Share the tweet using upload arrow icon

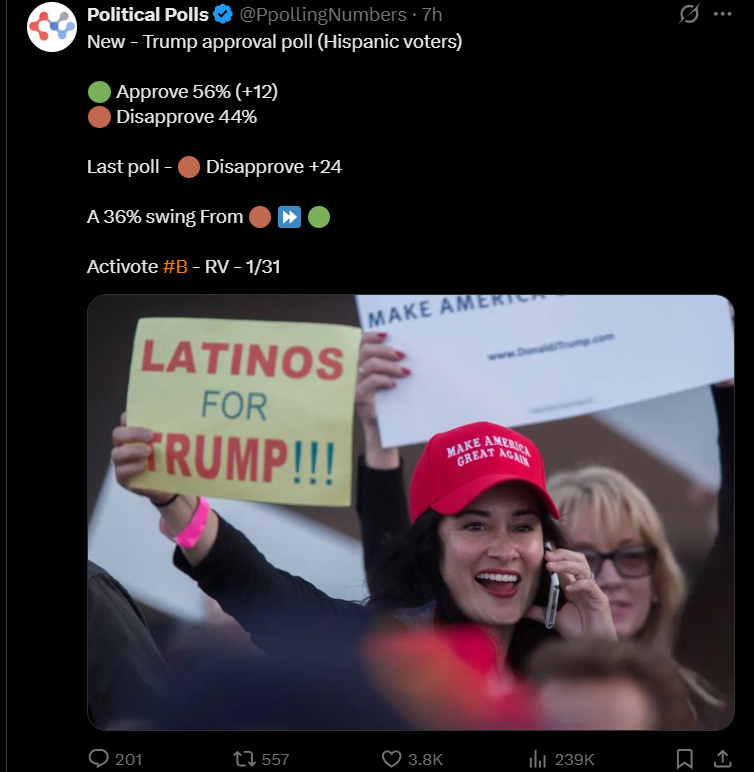[722, 759]
